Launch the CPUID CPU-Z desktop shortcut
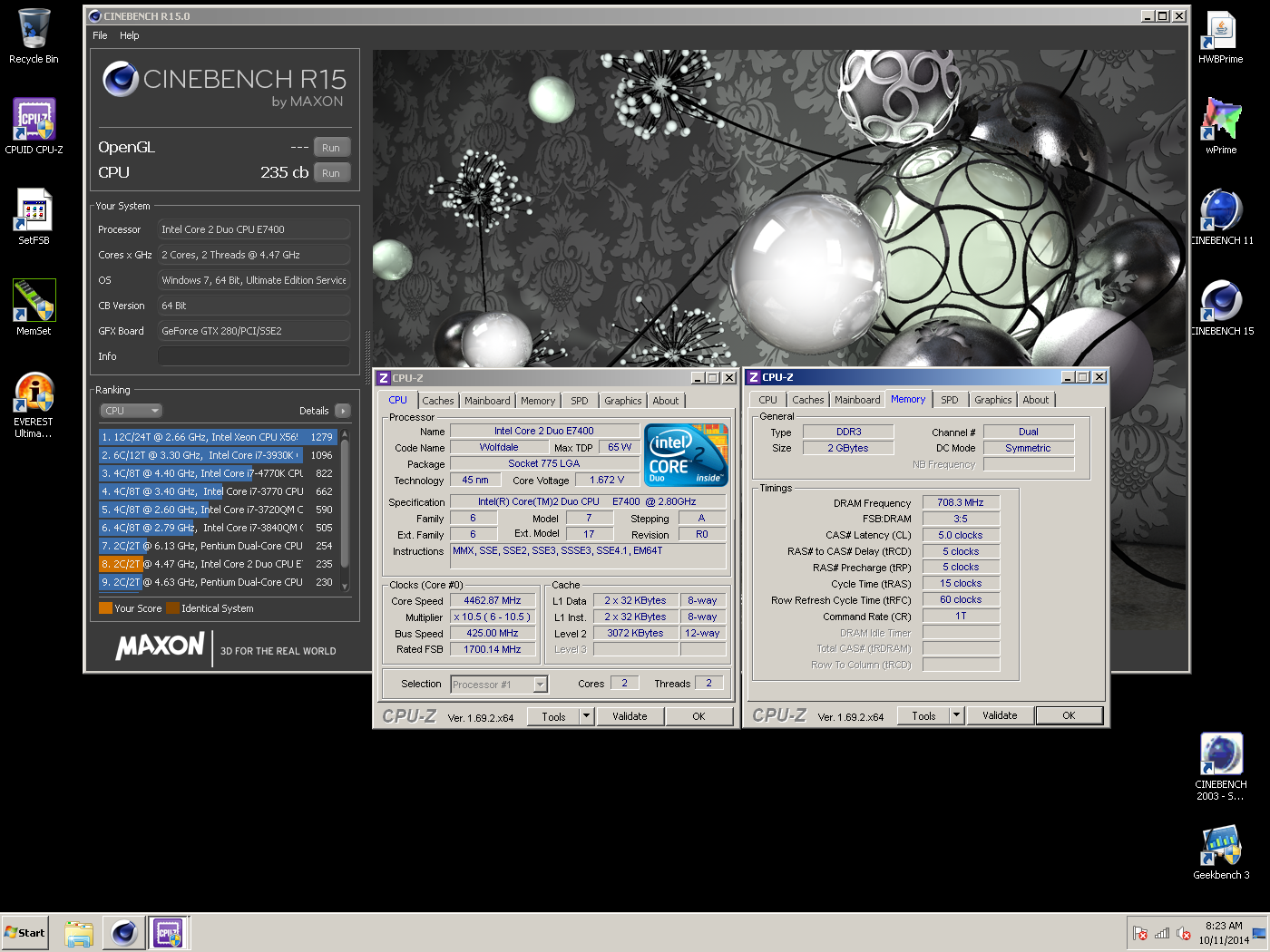Image resolution: width=1270 pixels, height=952 pixels. (x=34, y=127)
